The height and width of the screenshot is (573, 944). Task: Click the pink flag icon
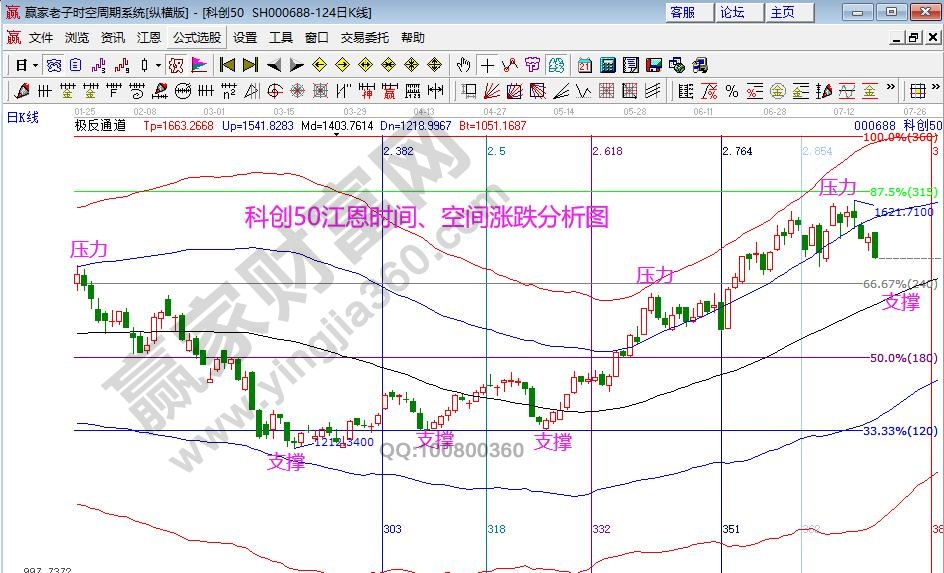click(x=199, y=65)
